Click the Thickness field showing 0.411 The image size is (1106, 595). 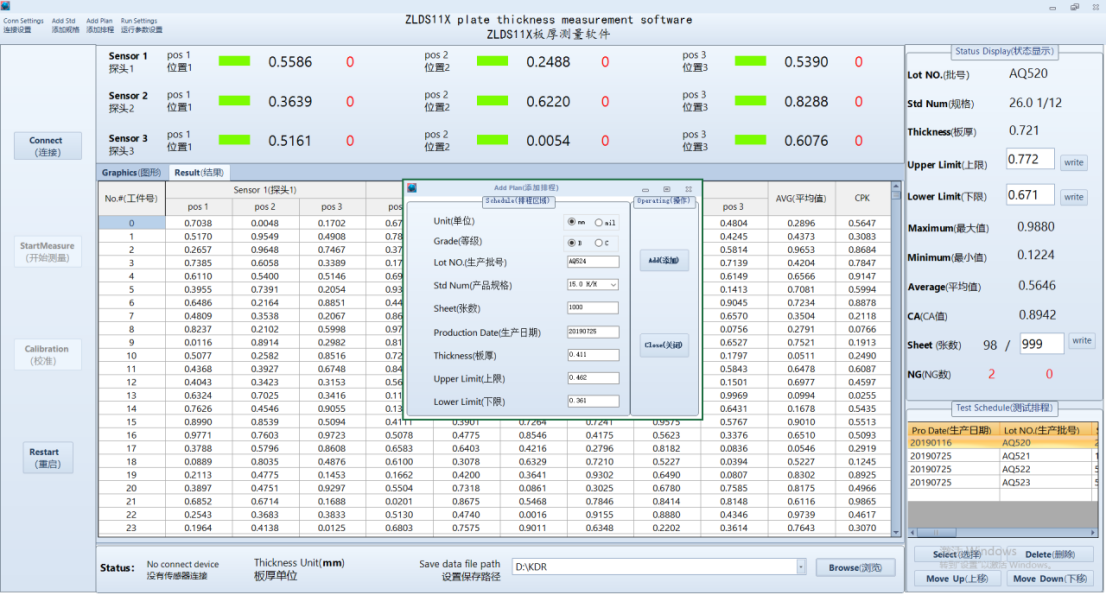coord(593,355)
